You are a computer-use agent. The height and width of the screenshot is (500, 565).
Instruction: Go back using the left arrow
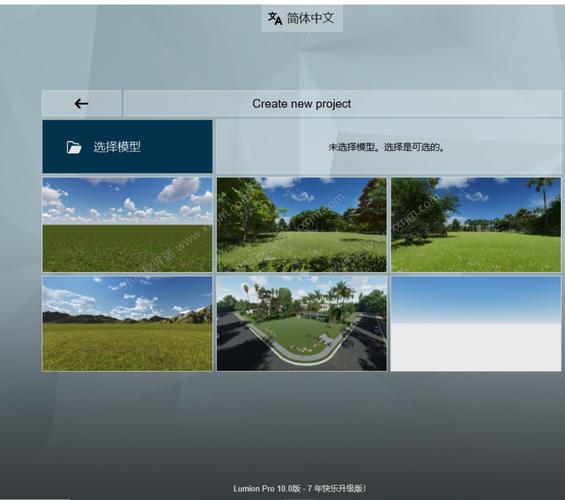tap(81, 104)
